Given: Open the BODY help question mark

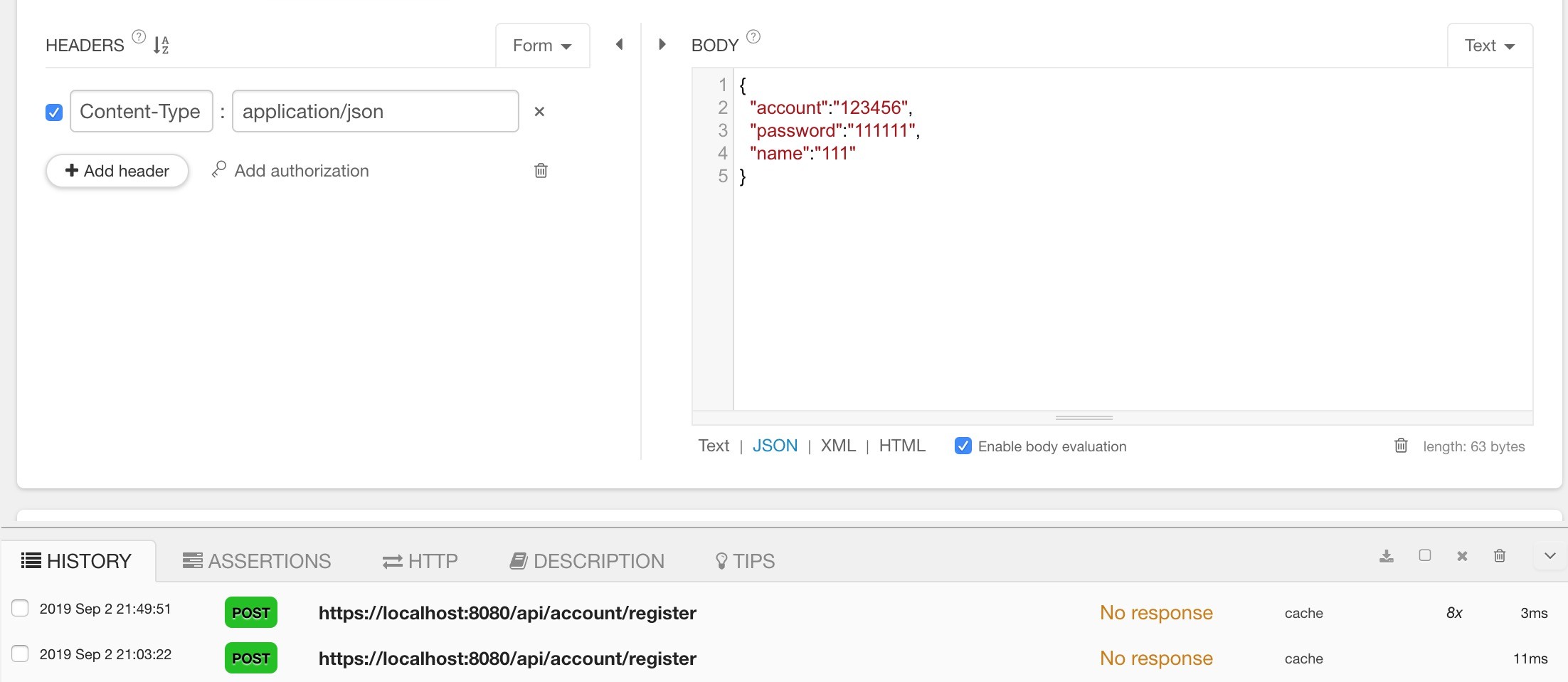Looking at the screenshot, I should (x=753, y=36).
